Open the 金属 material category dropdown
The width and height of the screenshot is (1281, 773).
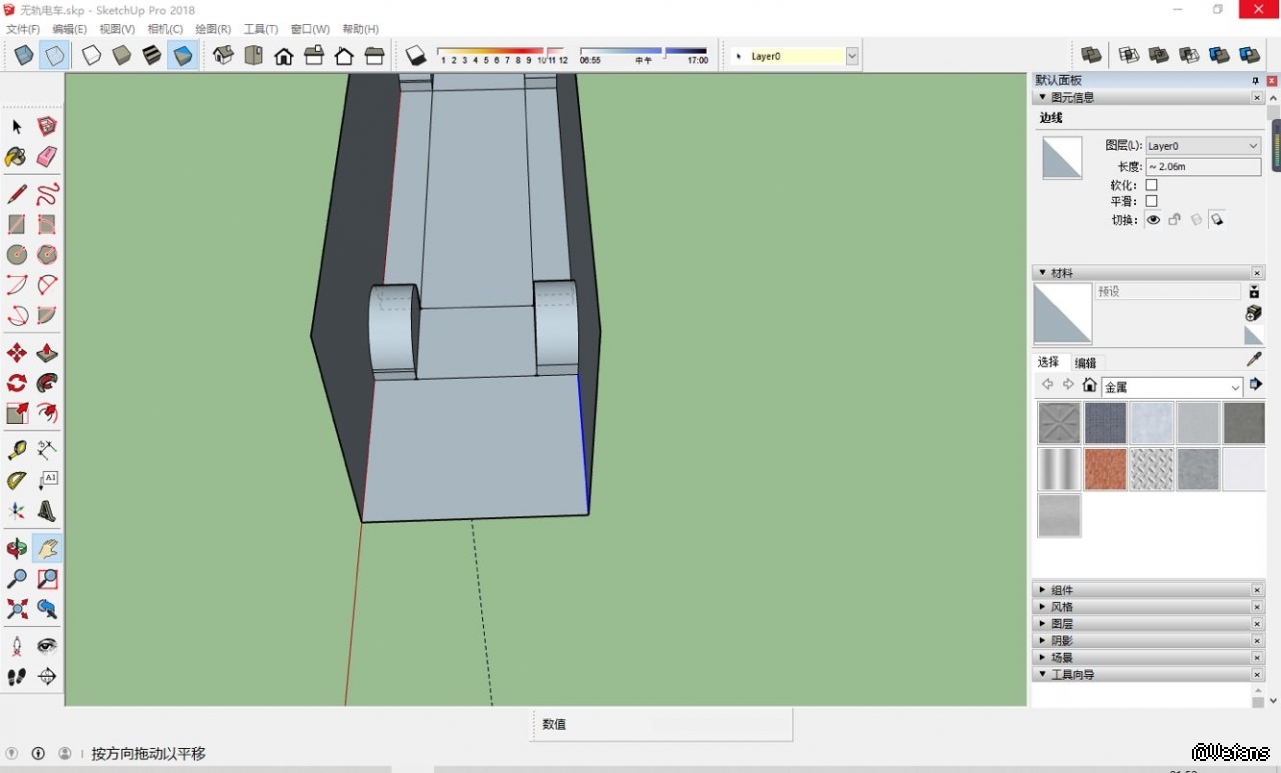click(1171, 387)
